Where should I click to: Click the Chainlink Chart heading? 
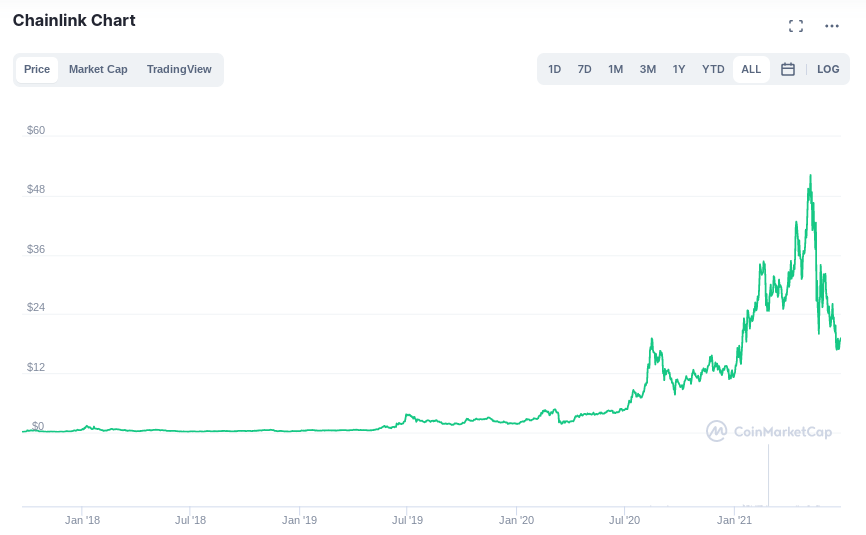(x=74, y=20)
